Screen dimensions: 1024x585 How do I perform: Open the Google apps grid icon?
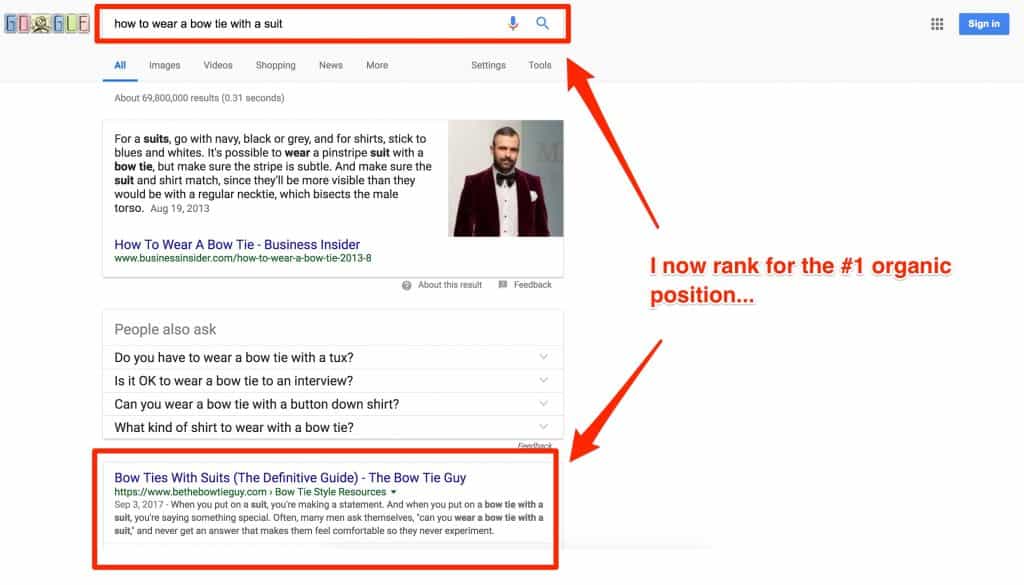pos(936,24)
